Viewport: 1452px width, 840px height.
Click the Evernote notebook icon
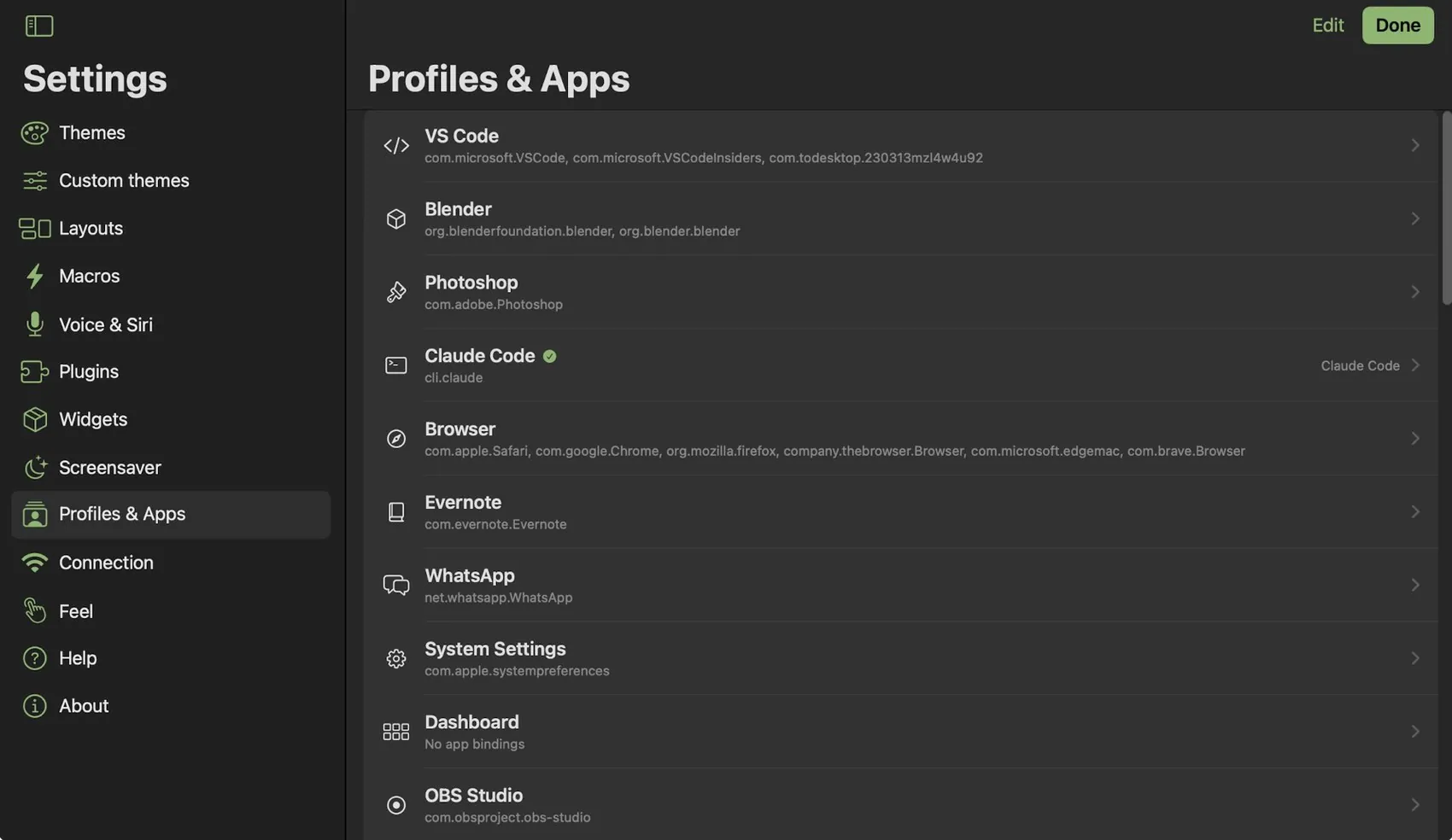pyautogui.click(x=395, y=512)
